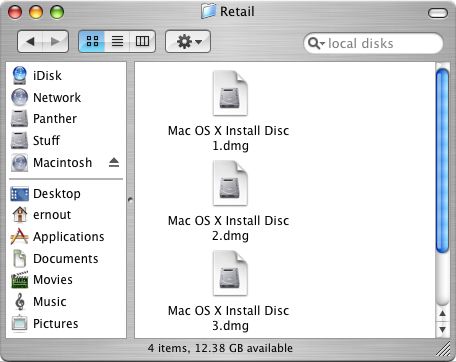Click the "Movies" sidebar label
Screen dimensions: 456x362
pos(53,280)
